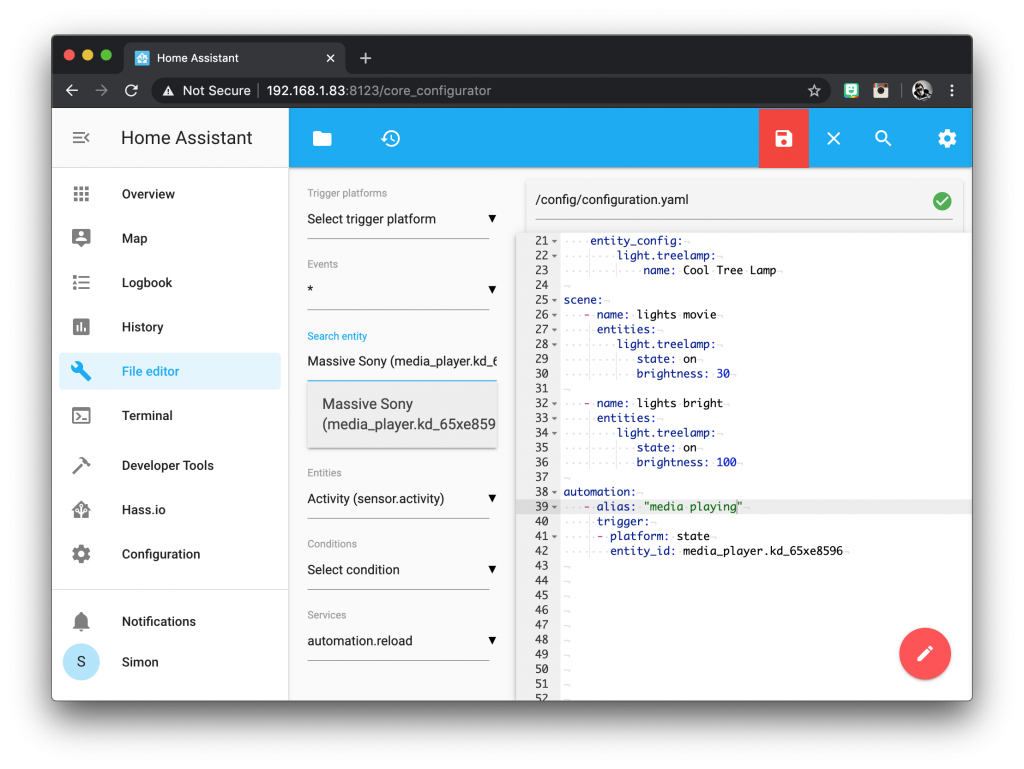Click the Overview grid icon
This screenshot has width=1024, height=769.
tap(81, 194)
